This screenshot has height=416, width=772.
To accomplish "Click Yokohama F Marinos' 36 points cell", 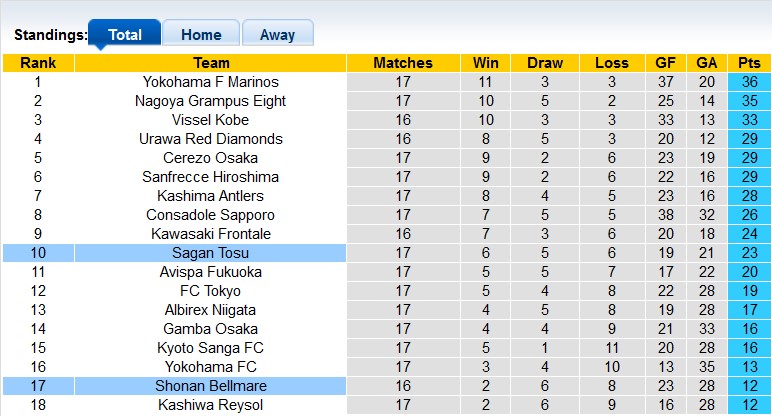I will click(x=750, y=82).
